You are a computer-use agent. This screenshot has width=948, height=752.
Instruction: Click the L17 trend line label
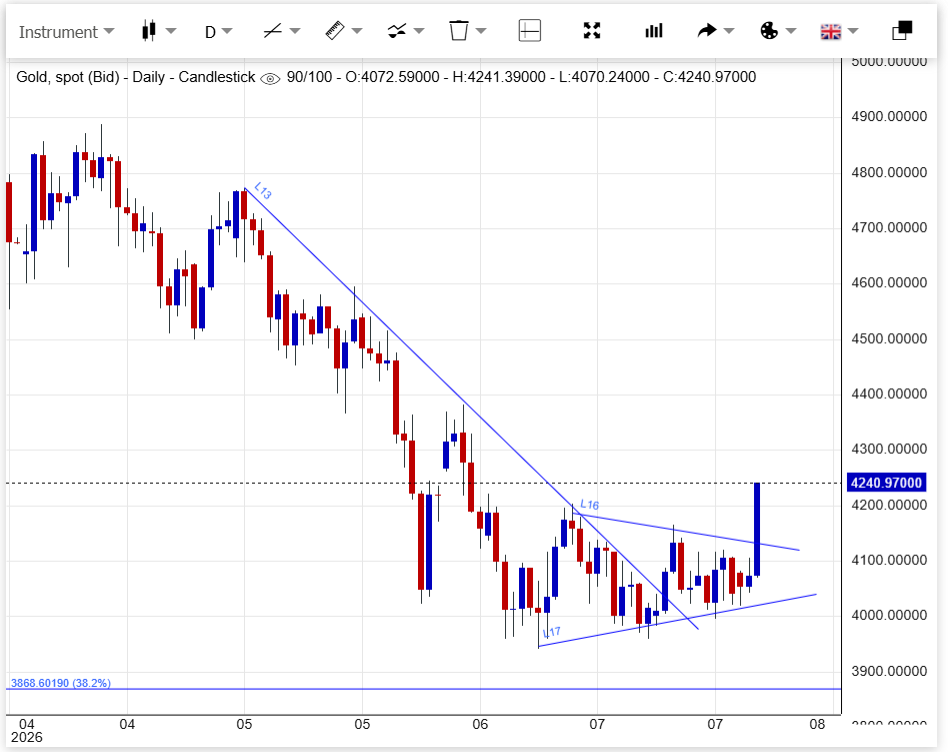(552, 632)
